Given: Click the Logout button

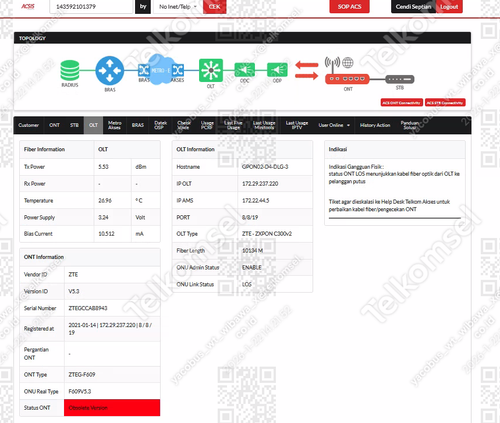Looking at the screenshot, I should pos(449,7).
